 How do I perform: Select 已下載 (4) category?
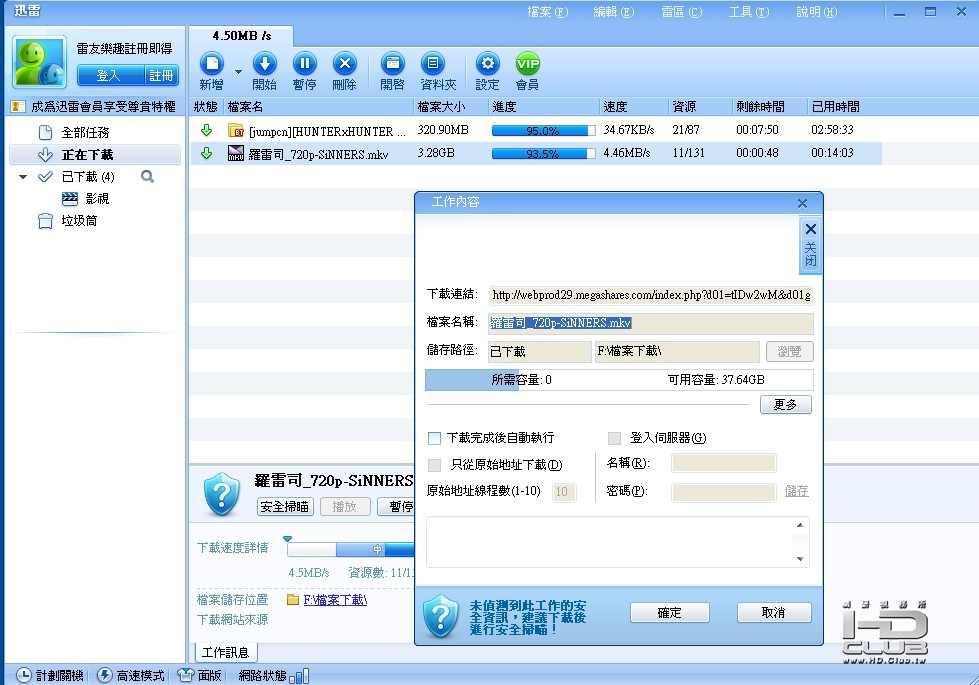(88, 177)
